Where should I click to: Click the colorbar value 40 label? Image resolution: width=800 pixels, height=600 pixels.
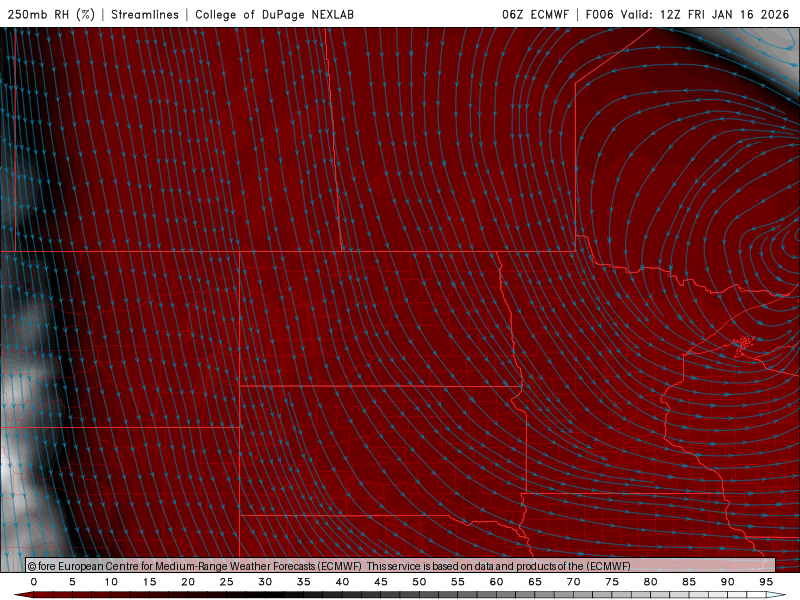point(342,582)
